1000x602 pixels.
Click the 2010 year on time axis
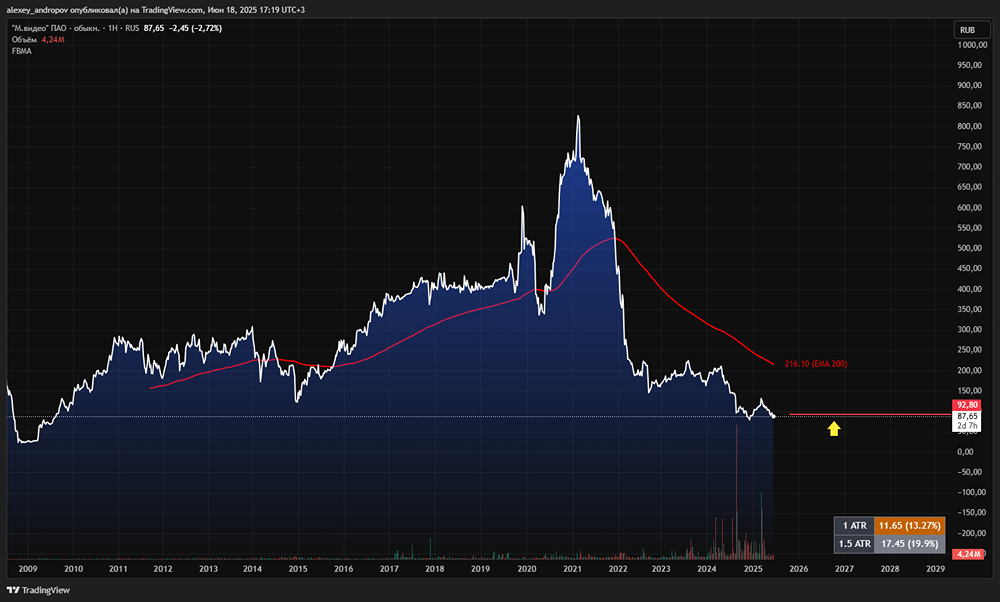[73, 569]
